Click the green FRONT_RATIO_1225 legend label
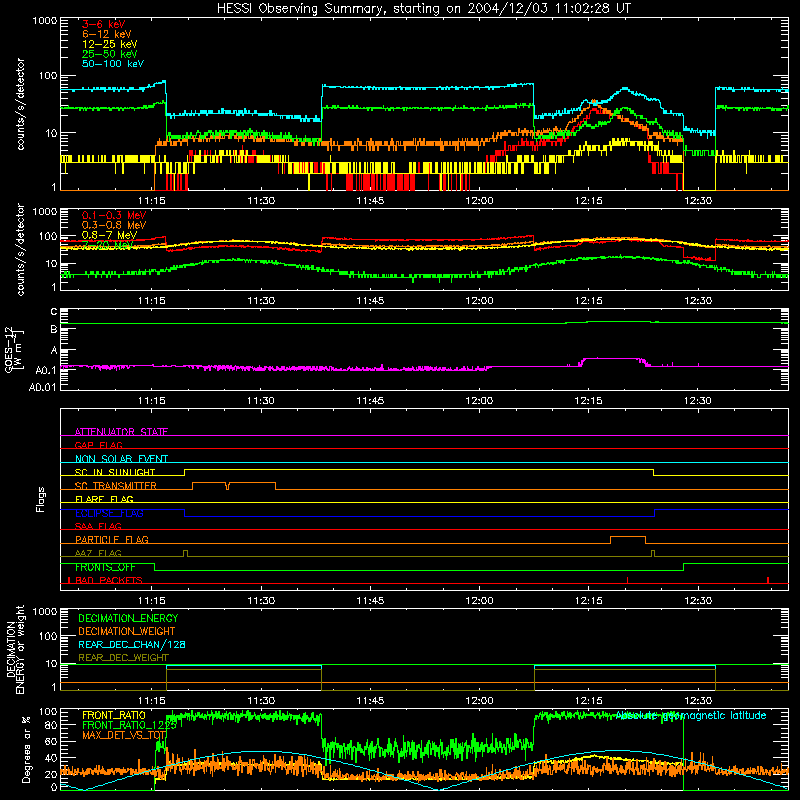800x800 pixels. pos(129,725)
